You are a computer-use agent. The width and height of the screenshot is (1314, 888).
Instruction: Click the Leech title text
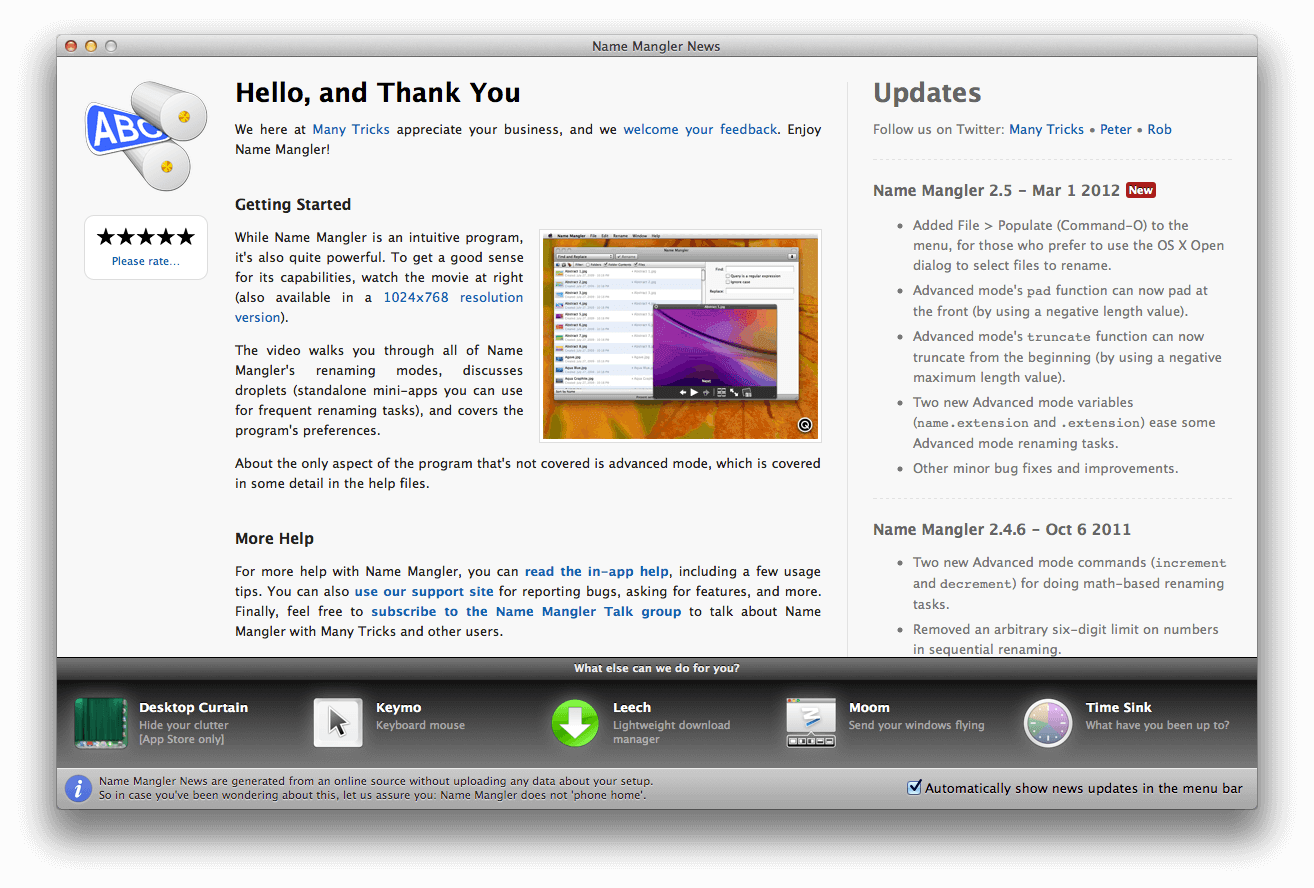632,707
